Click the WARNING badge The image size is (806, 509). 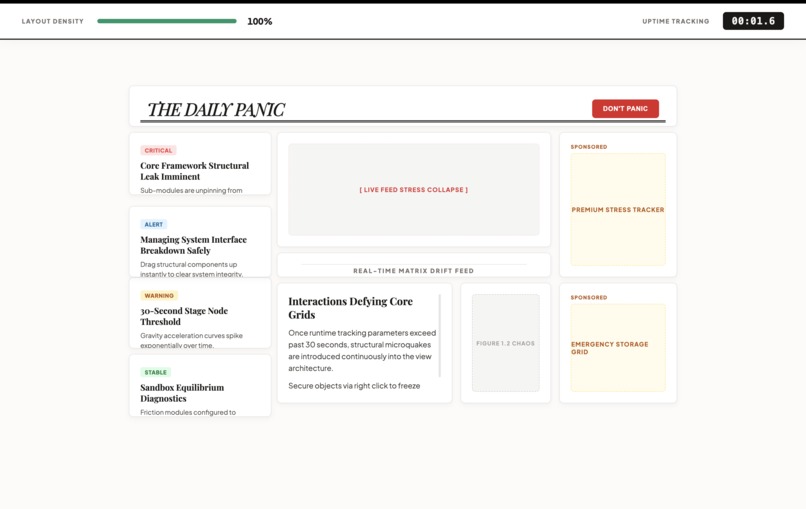[x=159, y=296]
